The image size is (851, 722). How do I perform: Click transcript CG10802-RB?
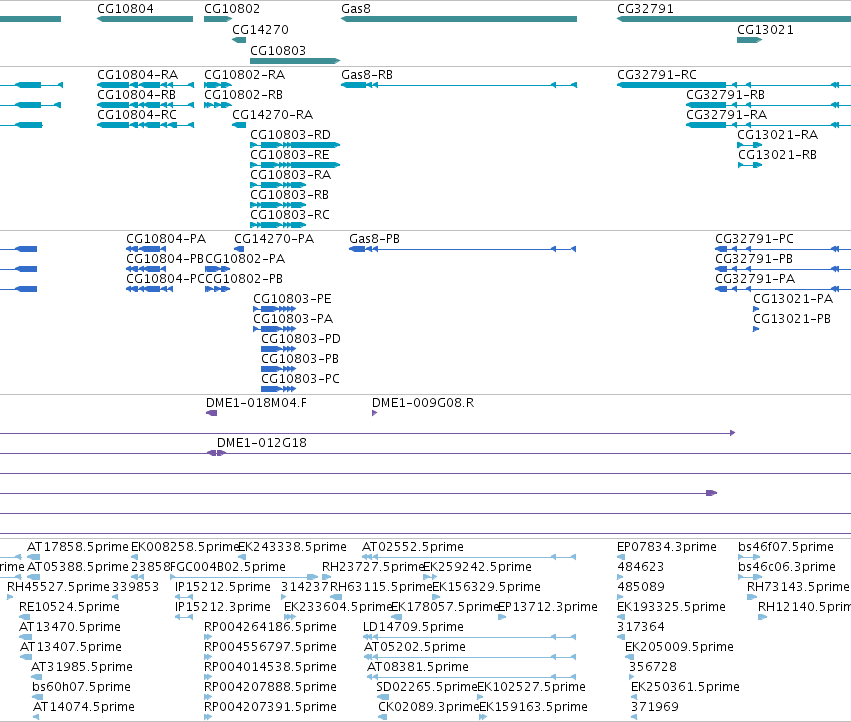[218, 105]
